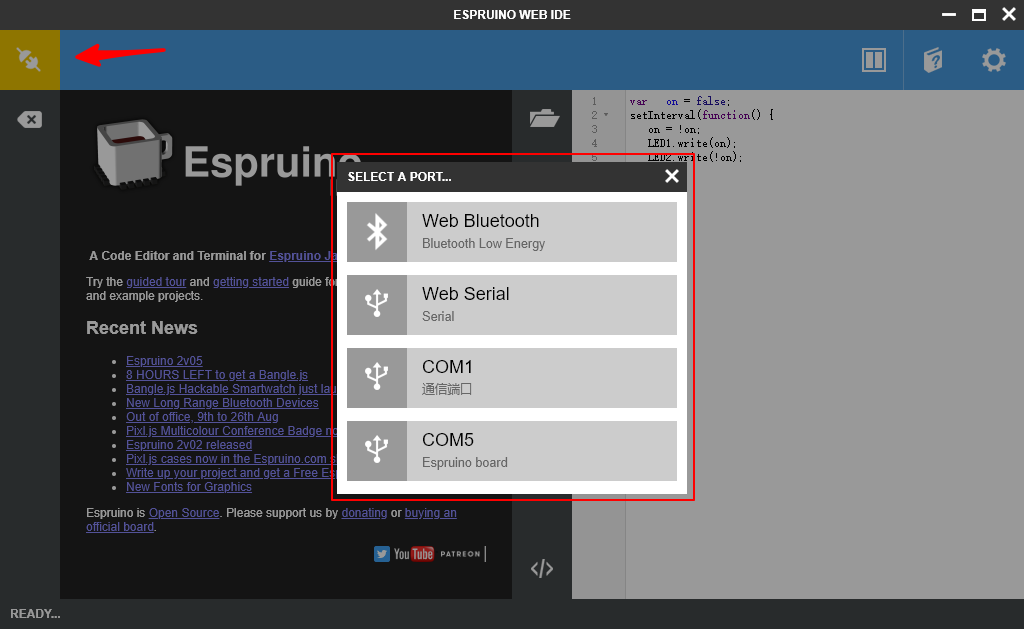Open the help tutorials book icon
This screenshot has width=1024, height=629.
click(933, 59)
